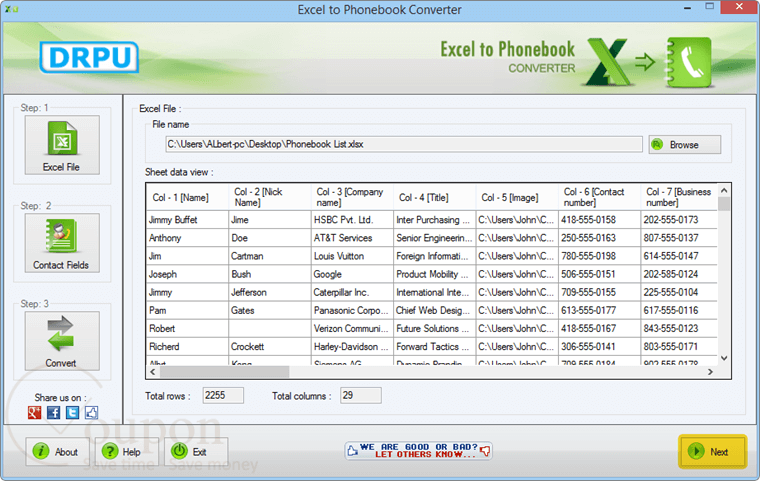Click the Step 3 Convert button
760x481 pixels.
click(x=62, y=341)
